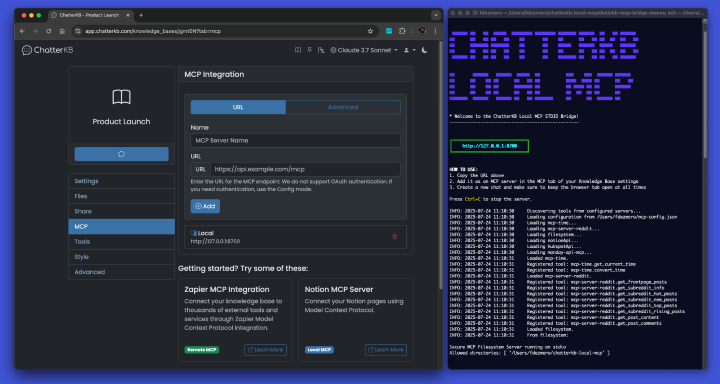Click the Local MCP blue badge
The width and height of the screenshot is (720, 384).
tap(319, 350)
